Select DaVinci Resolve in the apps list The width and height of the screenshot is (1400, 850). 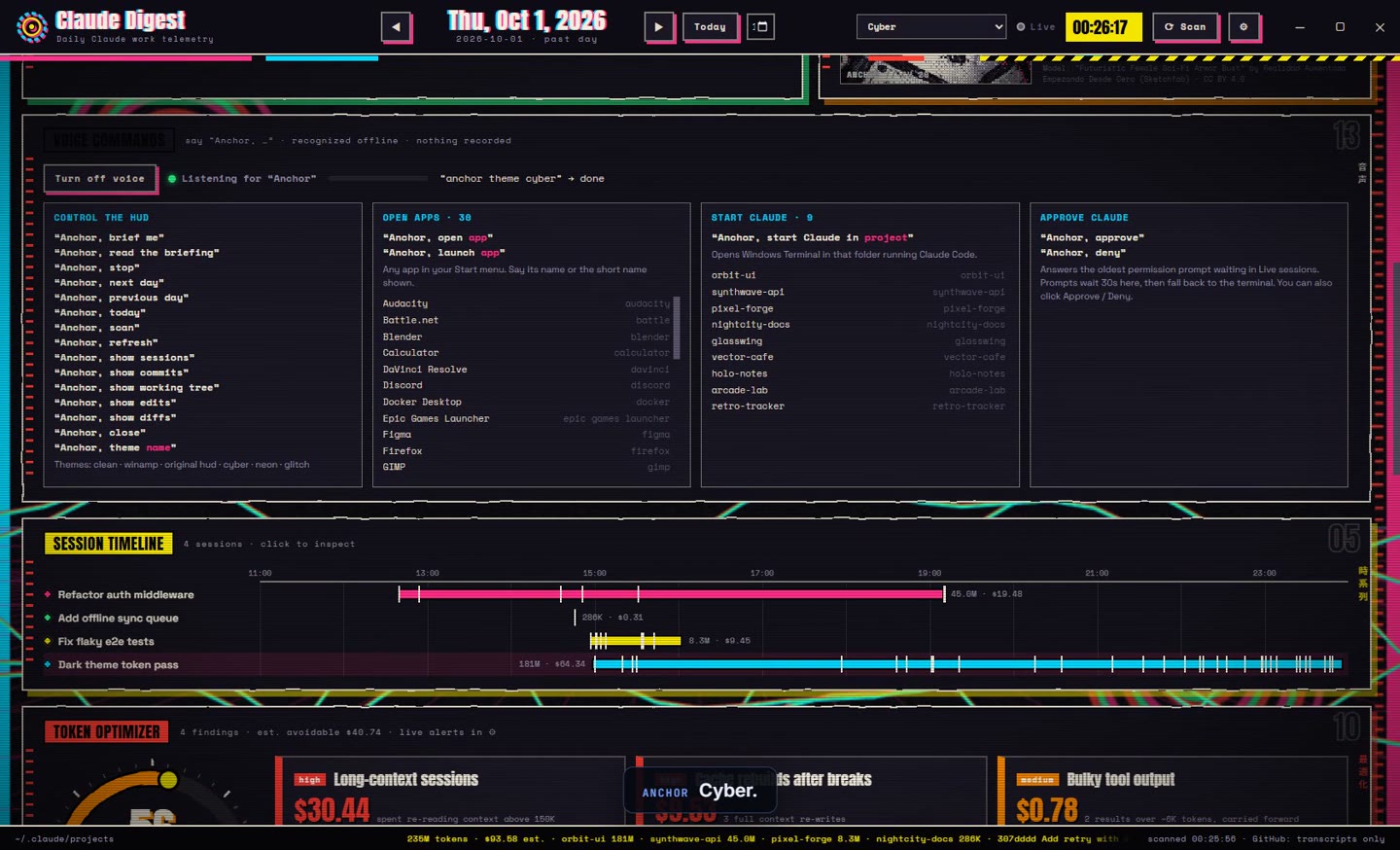(526, 370)
